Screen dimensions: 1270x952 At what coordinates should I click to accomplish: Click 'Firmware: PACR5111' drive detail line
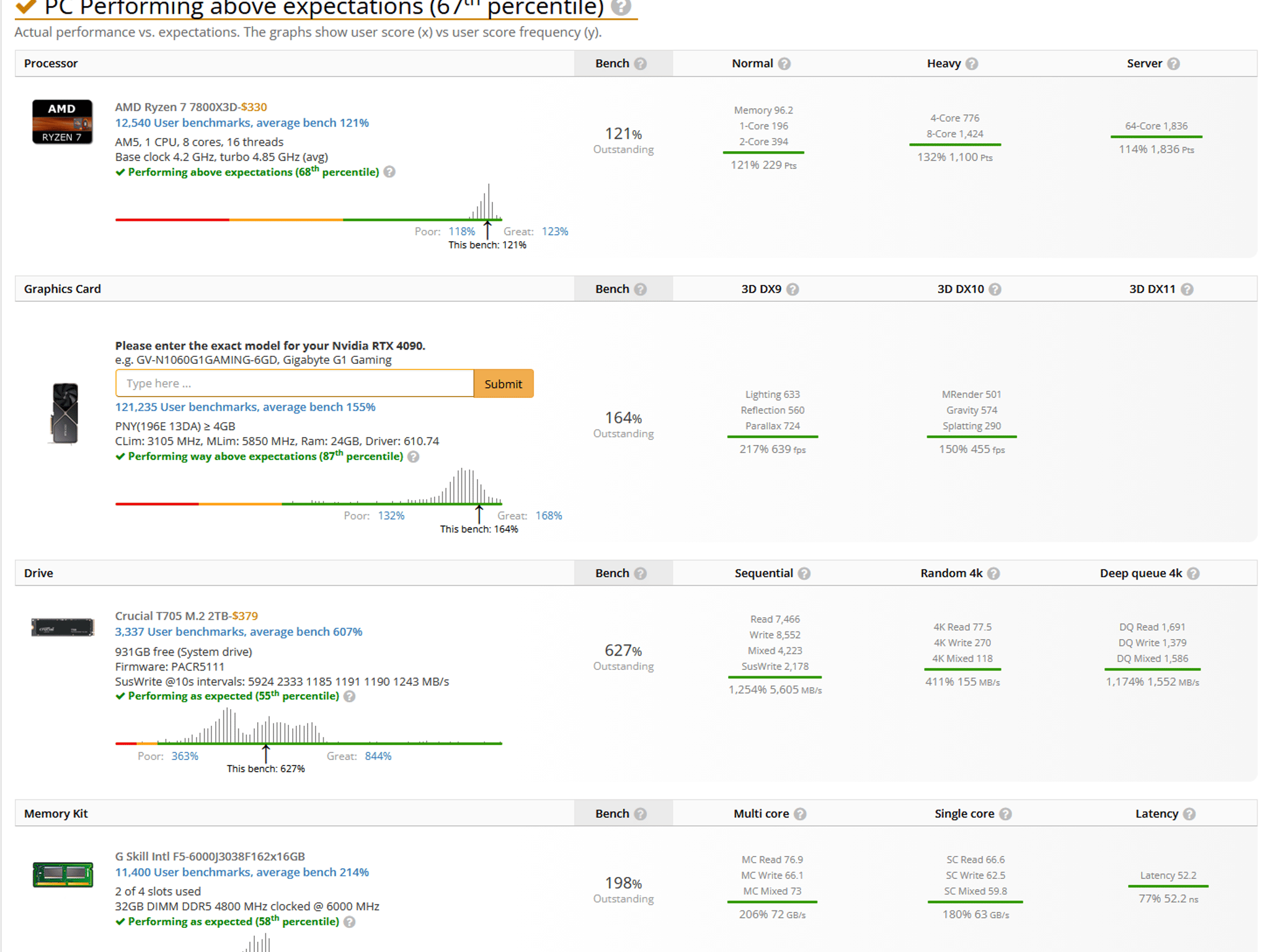point(170,667)
